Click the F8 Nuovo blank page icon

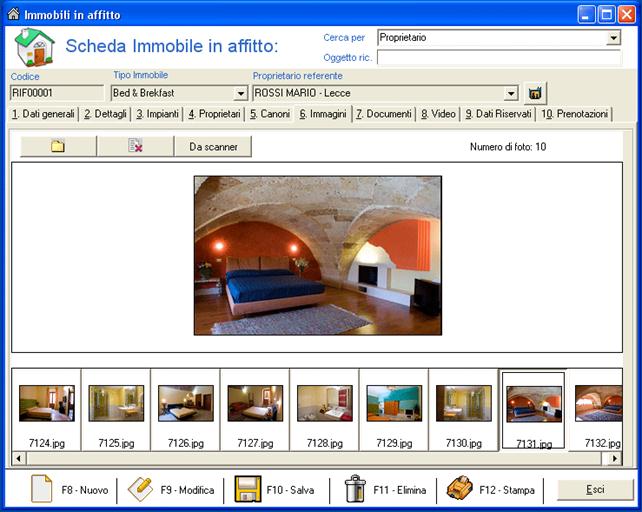pyautogui.click(x=42, y=489)
